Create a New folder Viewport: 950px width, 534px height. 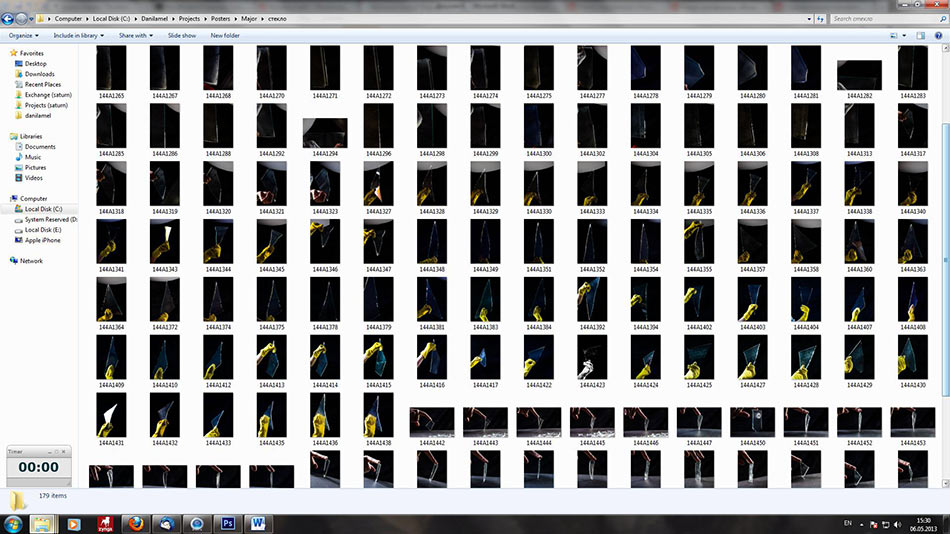tap(225, 35)
